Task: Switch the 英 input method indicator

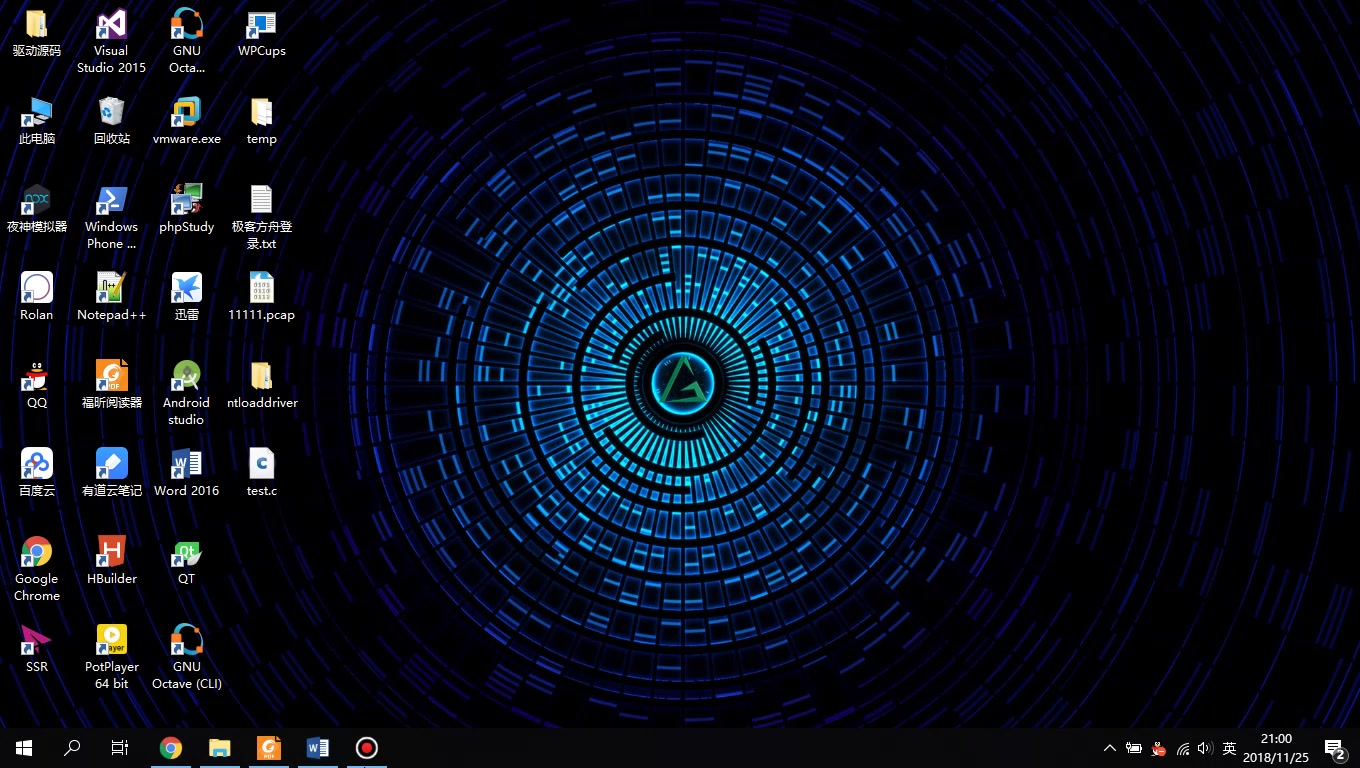Action: tap(1230, 748)
